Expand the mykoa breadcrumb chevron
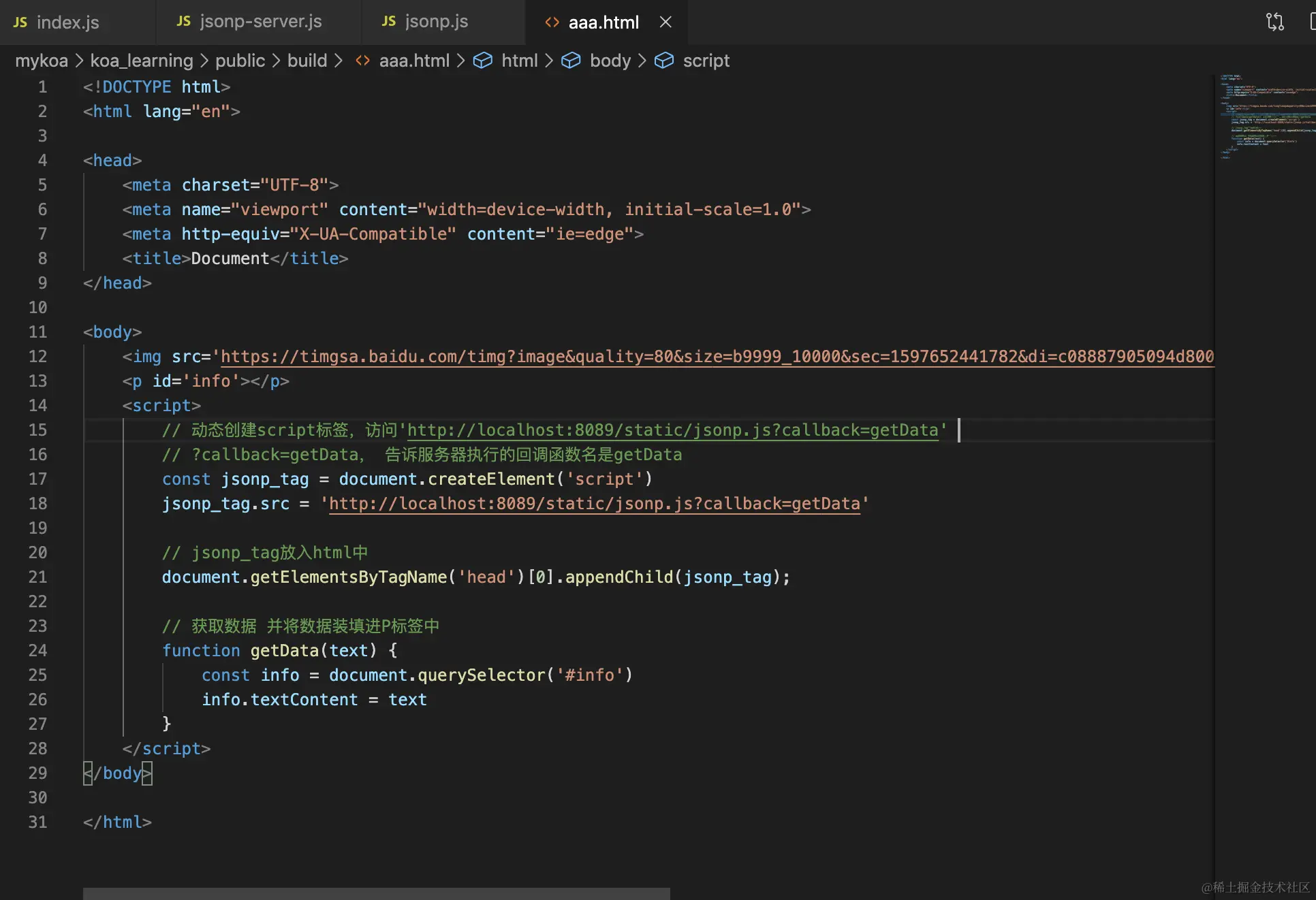1316x900 pixels. (79, 61)
